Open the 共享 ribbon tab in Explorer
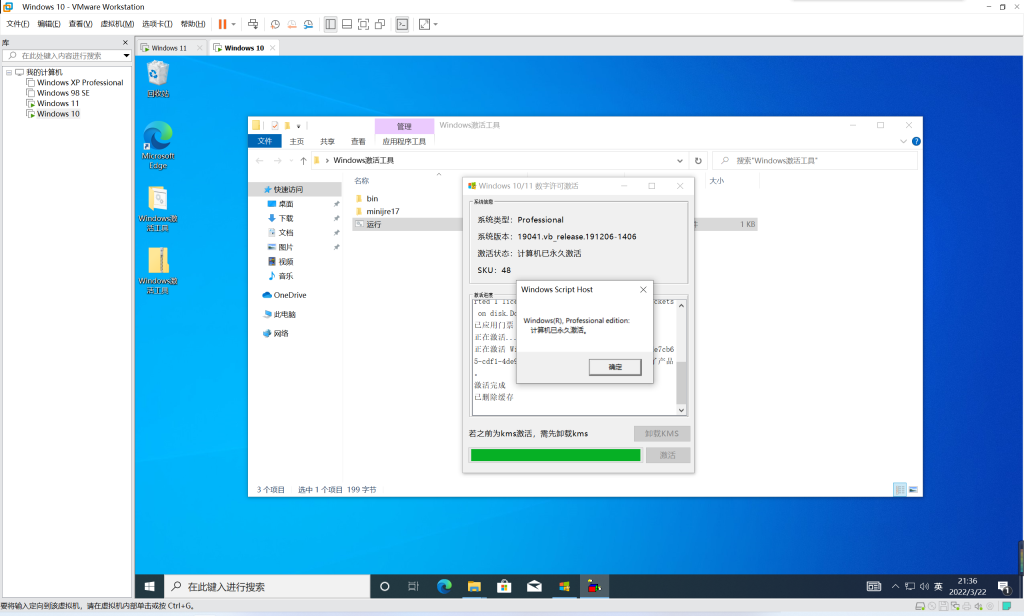Viewport: 1024px width, 616px height. click(327, 141)
